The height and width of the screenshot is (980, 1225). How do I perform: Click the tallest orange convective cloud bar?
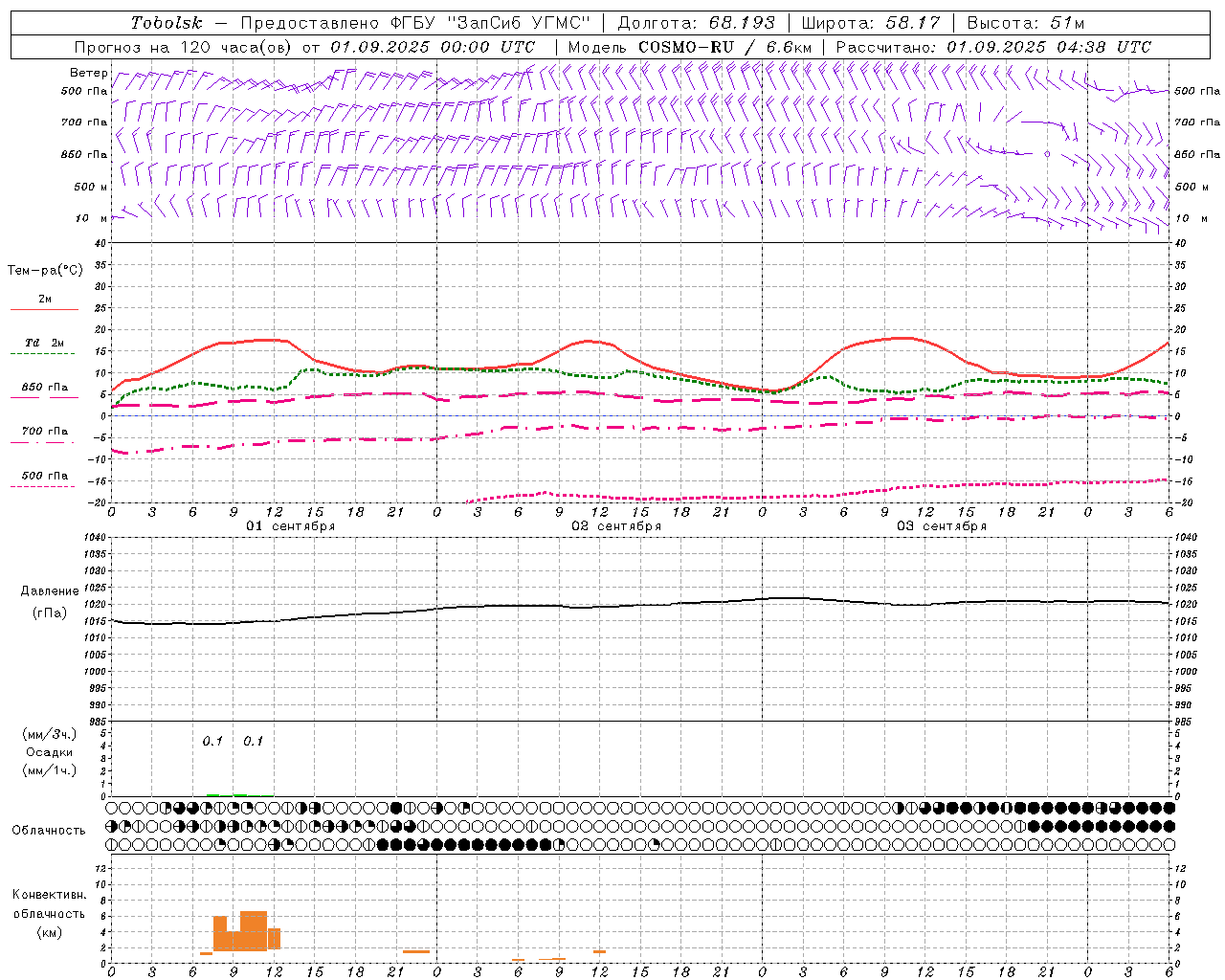click(254, 930)
